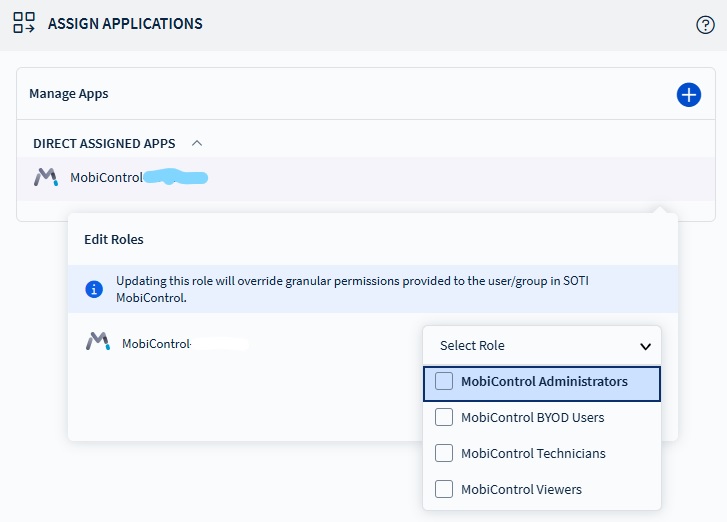The height and width of the screenshot is (522, 727).
Task: Click the blue info icon in the banner
Action: click(94, 289)
